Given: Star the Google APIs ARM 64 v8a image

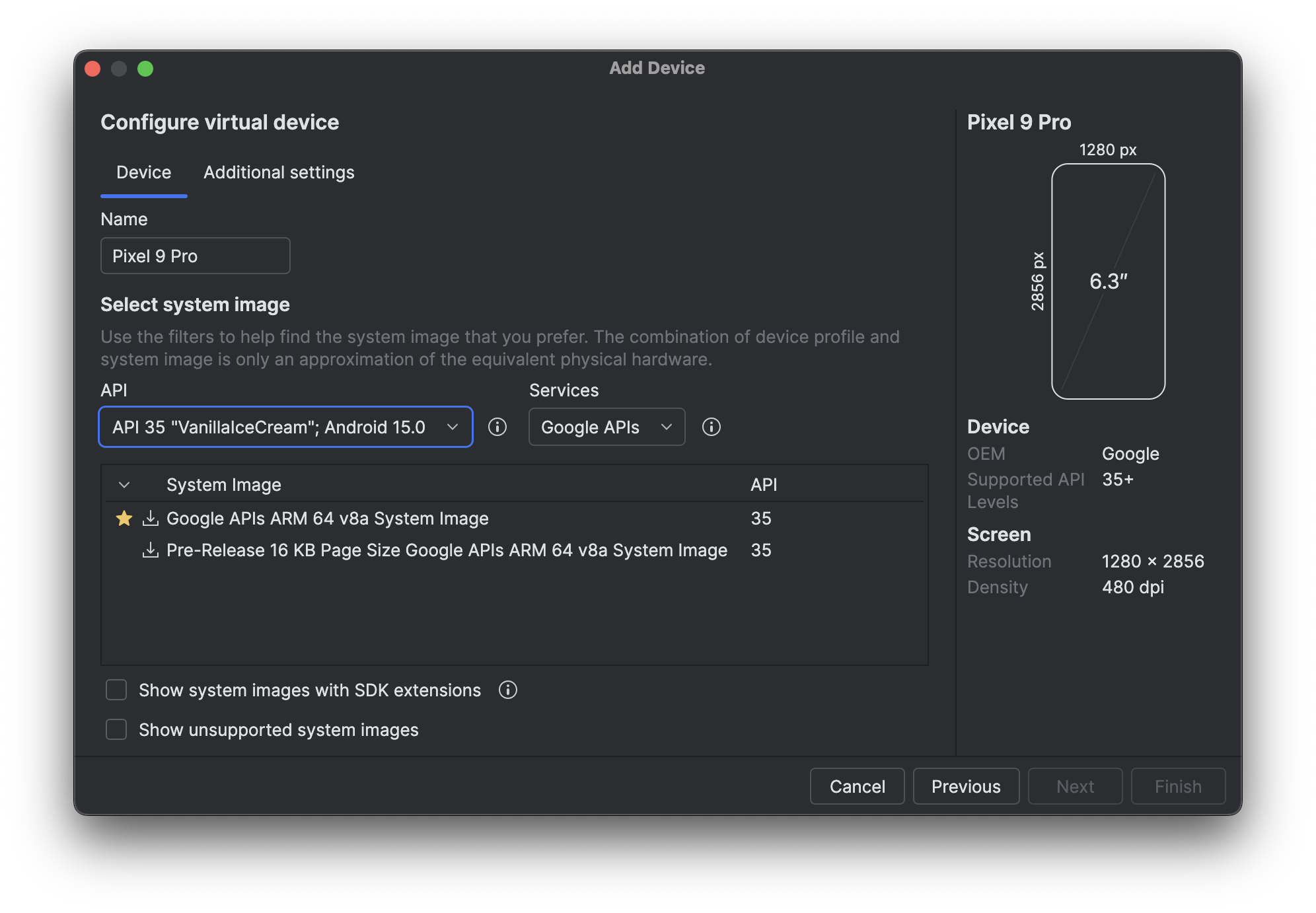Looking at the screenshot, I should (124, 519).
